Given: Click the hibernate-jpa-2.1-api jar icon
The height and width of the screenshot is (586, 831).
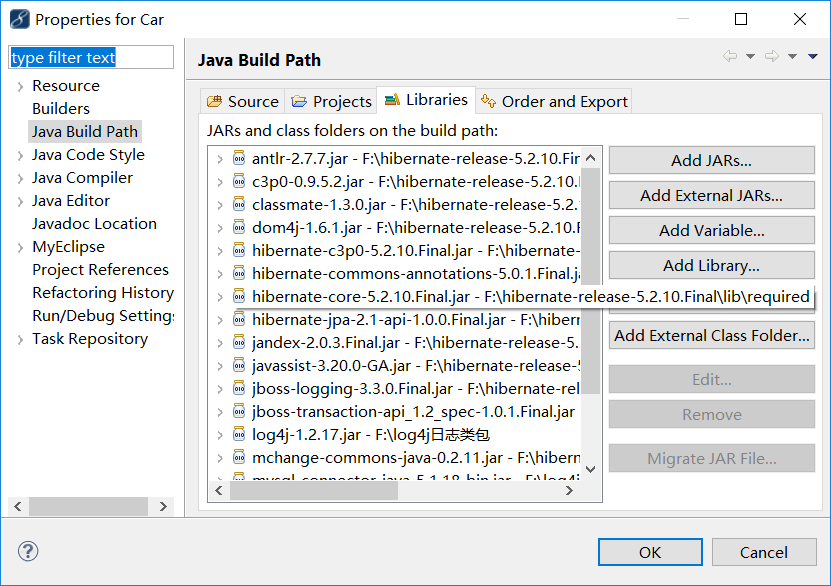Looking at the screenshot, I should pos(239,319).
